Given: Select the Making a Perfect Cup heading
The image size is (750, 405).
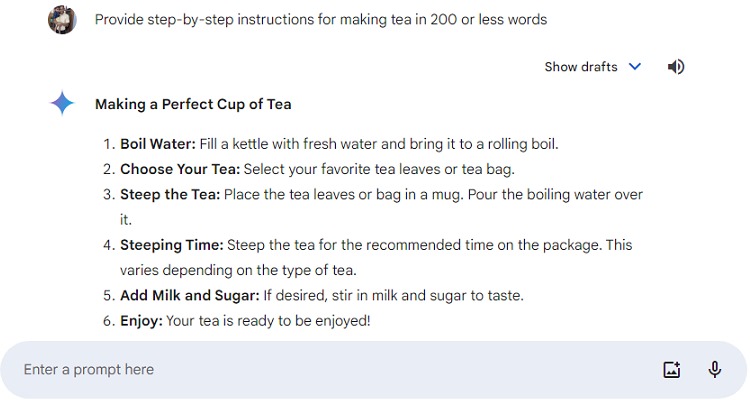Looking at the screenshot, I should pos(193,104).
